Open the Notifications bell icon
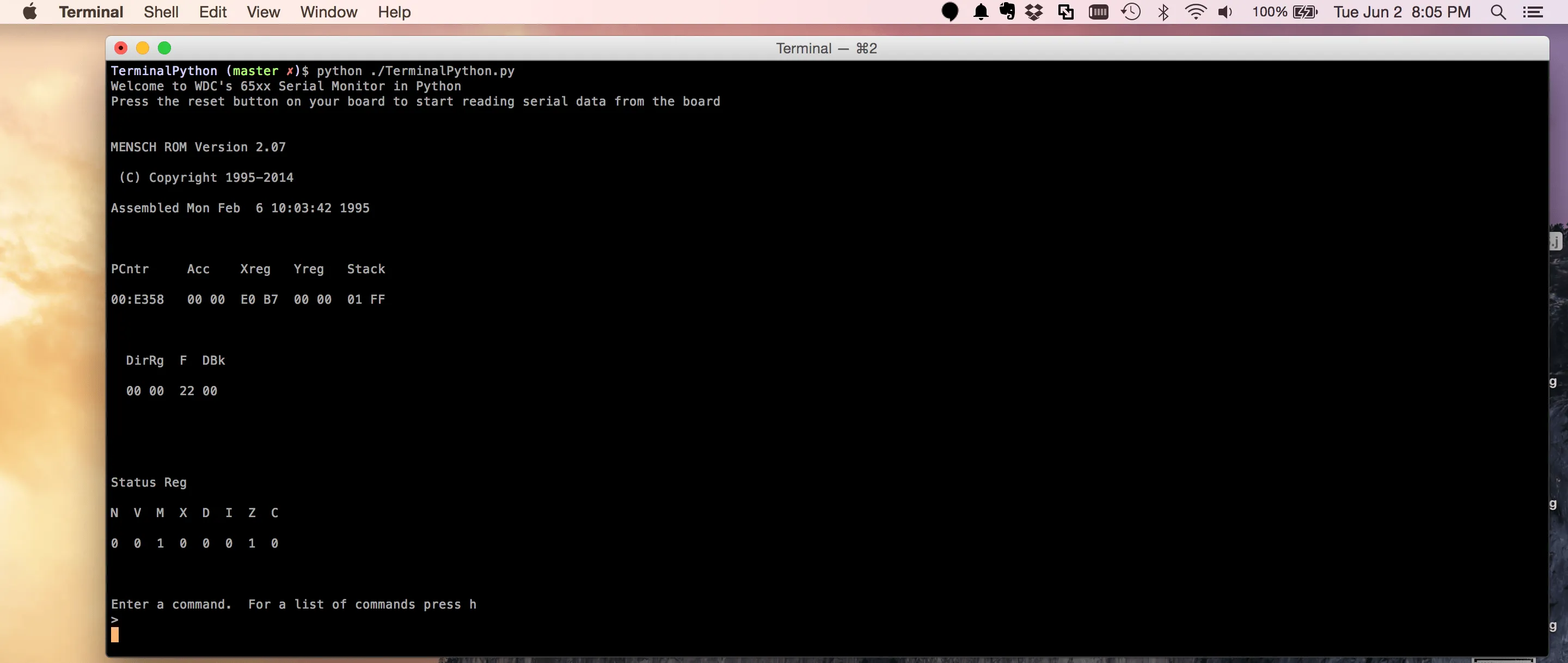 [x=981, y=12]
